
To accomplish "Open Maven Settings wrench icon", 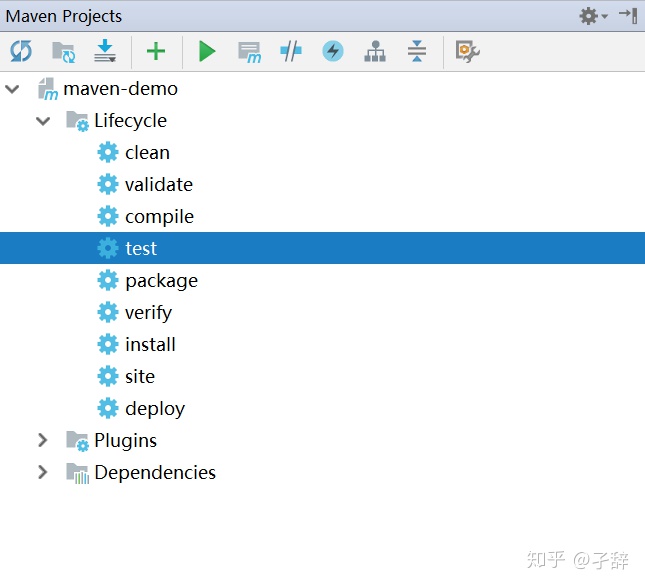I will (468, 51).
